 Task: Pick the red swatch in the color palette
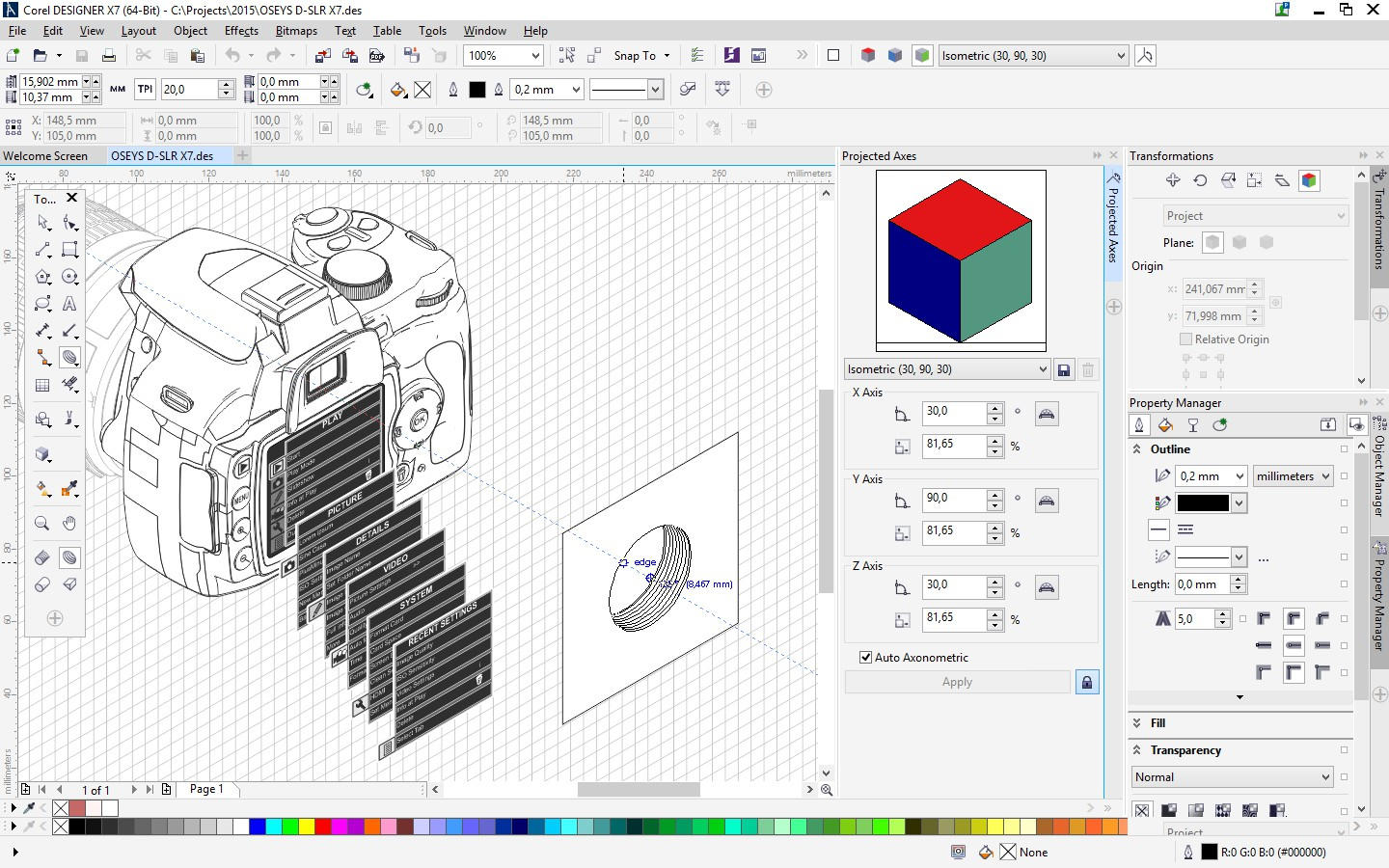[x=323, y=827]
